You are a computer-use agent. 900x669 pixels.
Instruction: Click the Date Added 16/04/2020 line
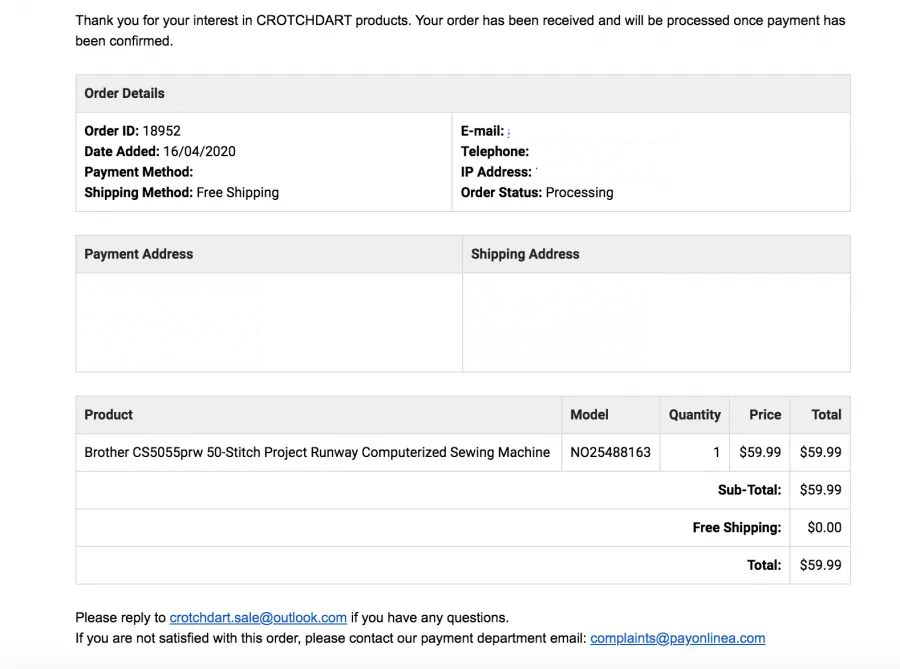point(160,151)
